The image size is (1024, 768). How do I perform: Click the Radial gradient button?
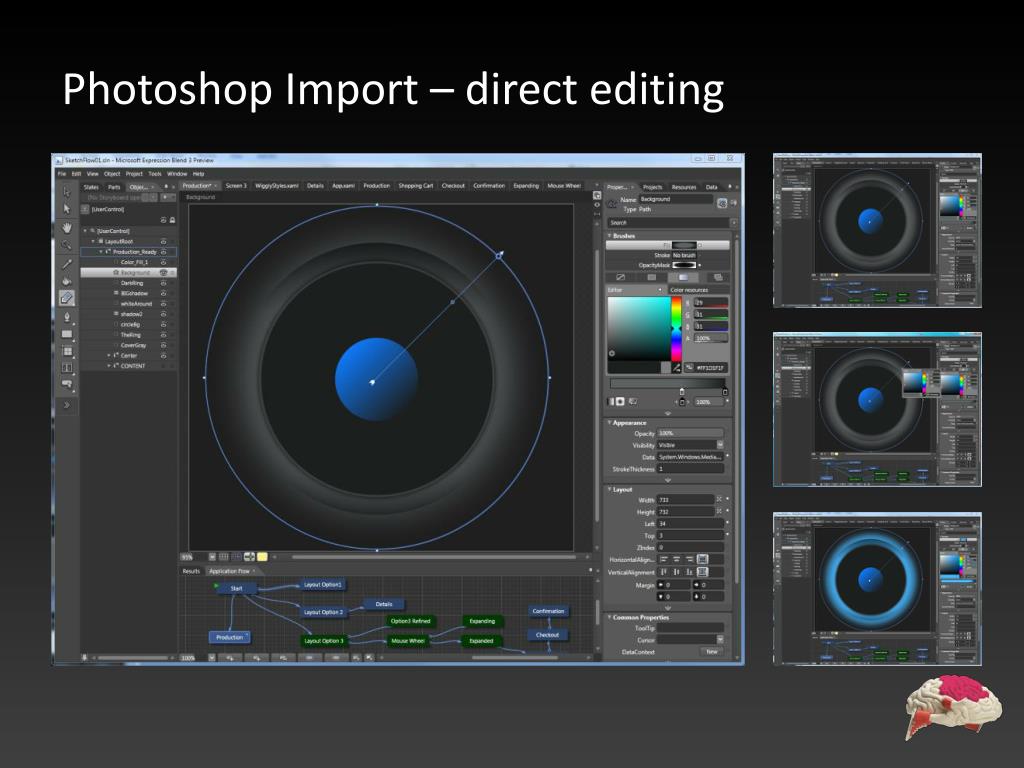coord(620,402)
